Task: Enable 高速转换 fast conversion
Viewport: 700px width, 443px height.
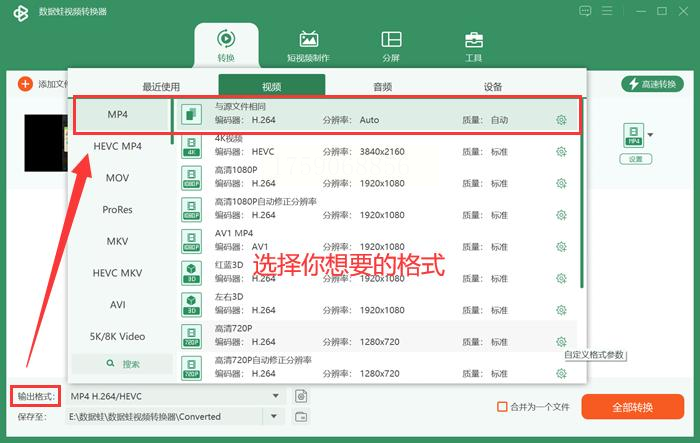Action: pyautogui.click(x=652, y=84)
